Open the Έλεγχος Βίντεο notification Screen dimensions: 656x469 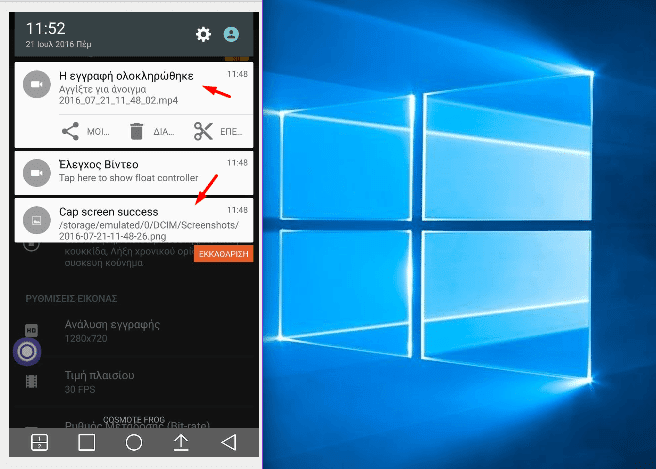click(134, 173)
